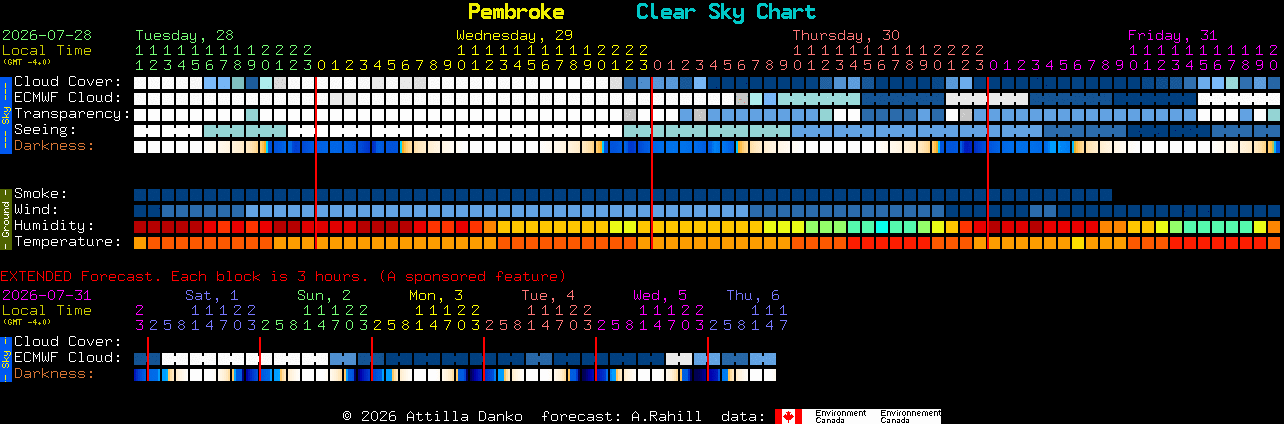Click the date text 2026-07-31
The image size is (1284, 424).
(47, 295)
